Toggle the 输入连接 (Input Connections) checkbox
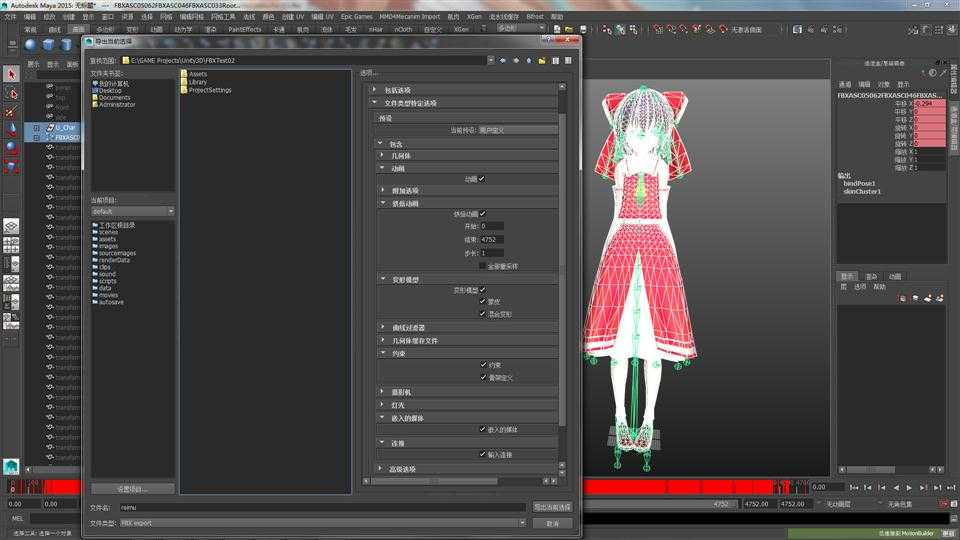This screenshot has height=540, width=960. [x=482, y=455]
